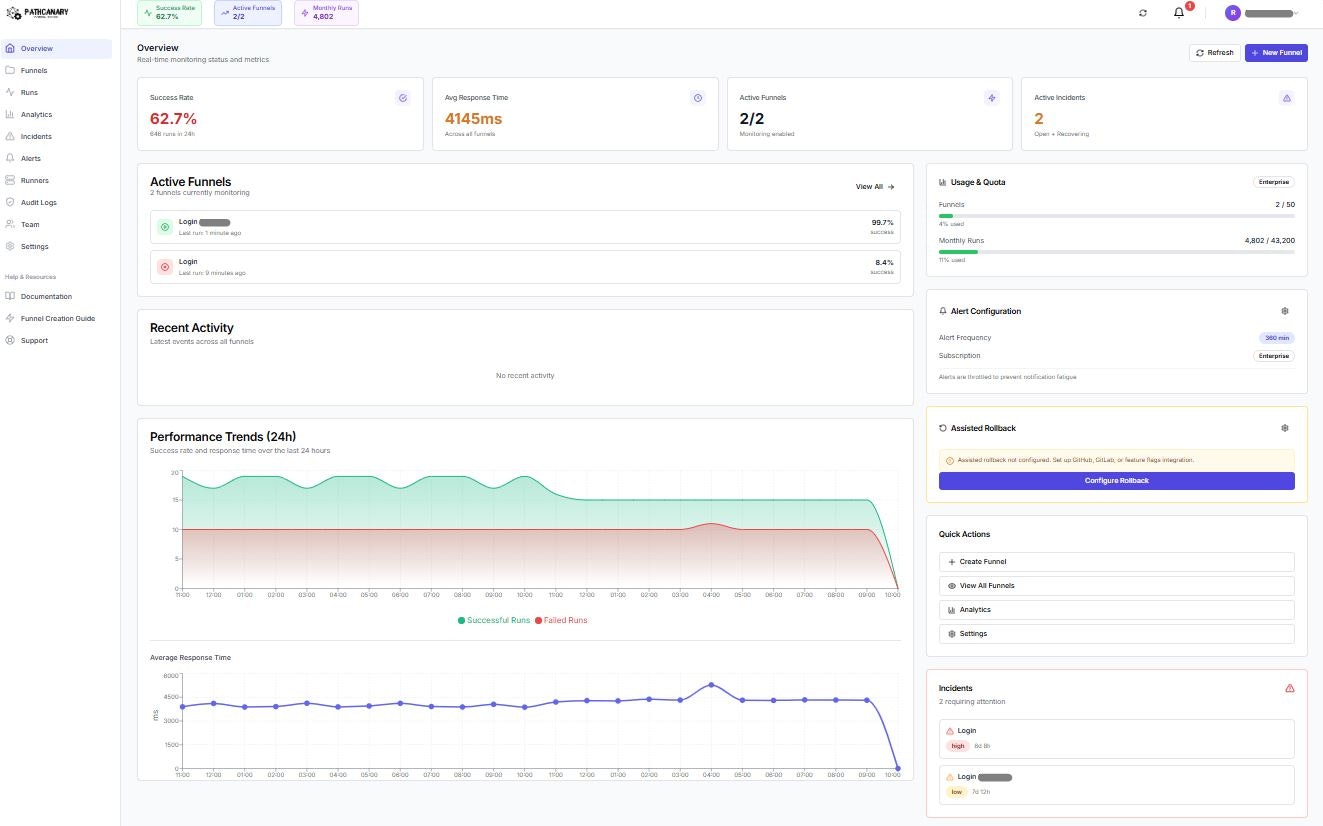Open Funnels in the sidebar

(x=34, y=70)
